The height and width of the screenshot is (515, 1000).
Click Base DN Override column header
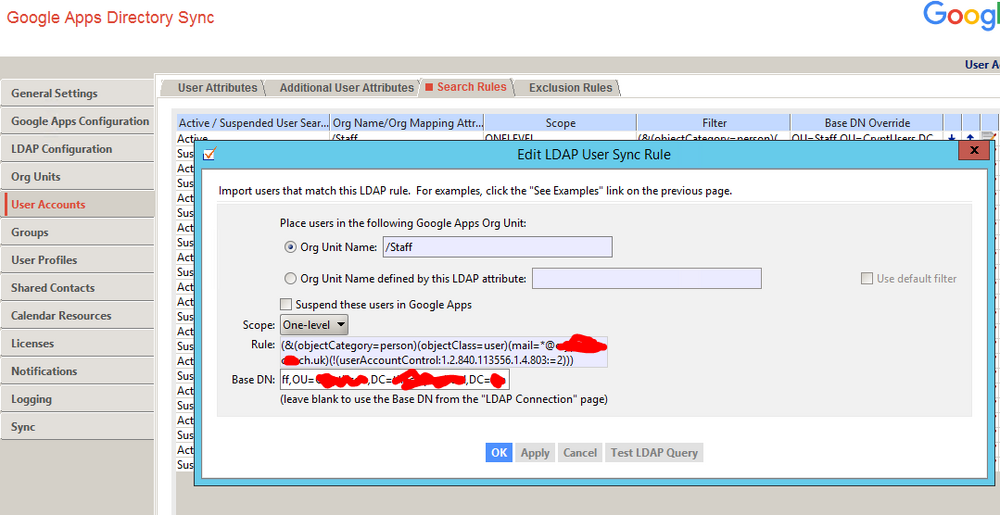pos(867,123)
